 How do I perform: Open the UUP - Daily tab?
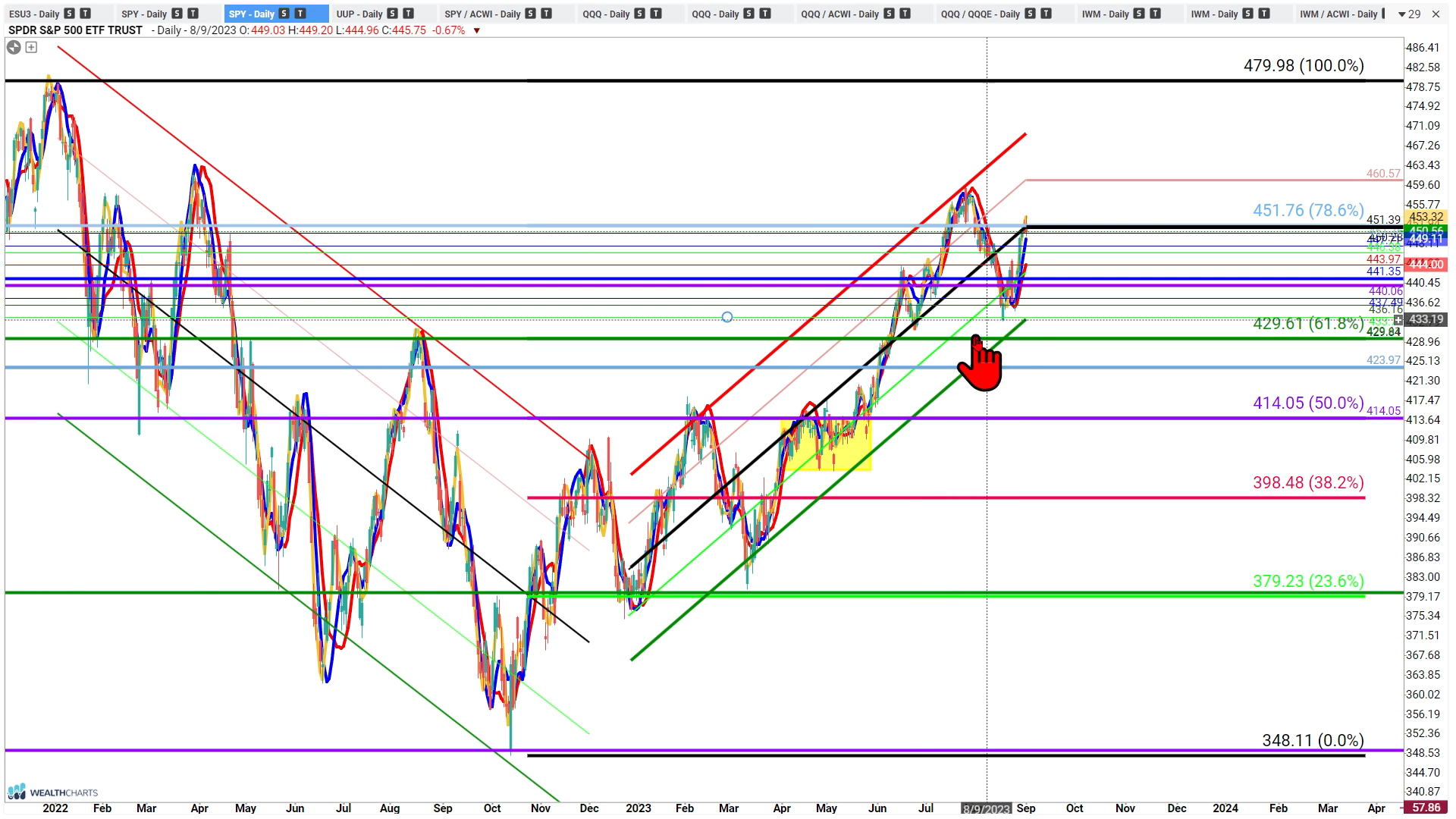point(359,14)
